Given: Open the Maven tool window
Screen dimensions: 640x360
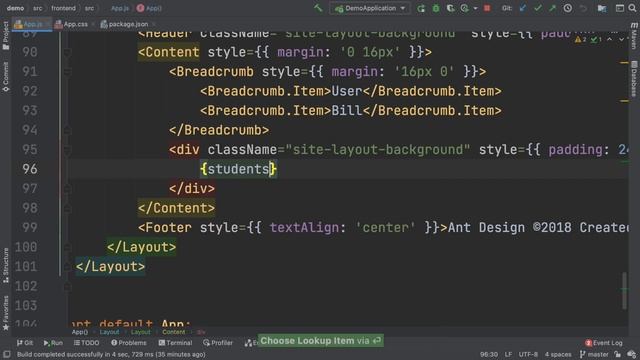Looking at the screenshot, I should tap(634, 36).
